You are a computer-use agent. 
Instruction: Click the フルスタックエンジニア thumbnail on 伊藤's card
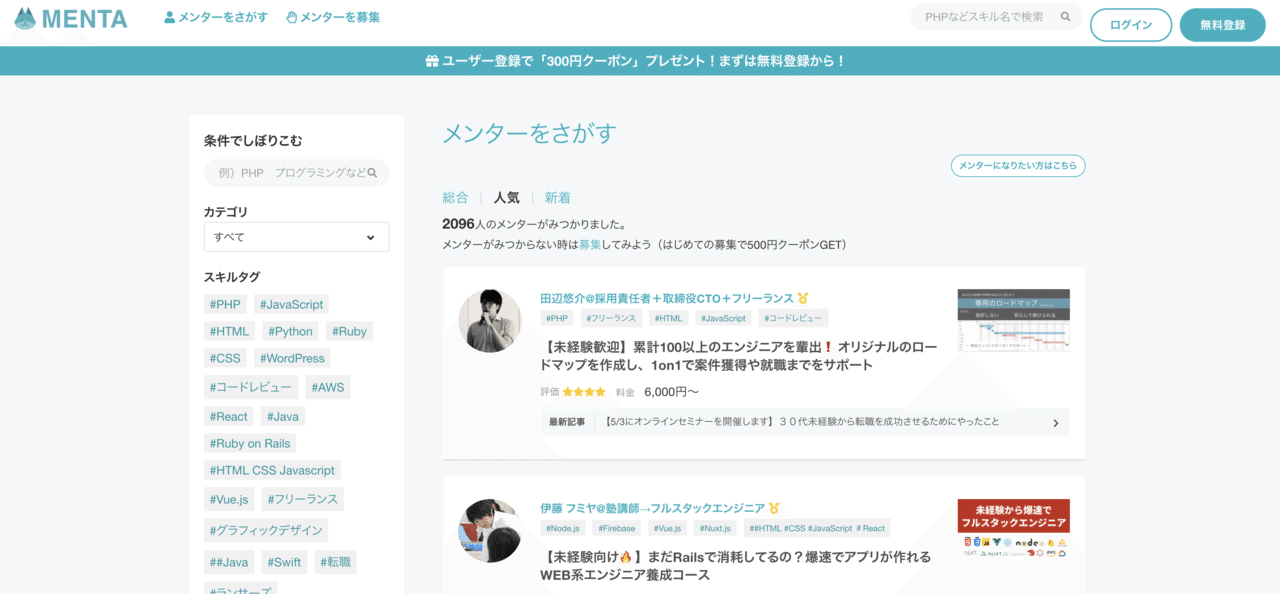click(1014, 530)
